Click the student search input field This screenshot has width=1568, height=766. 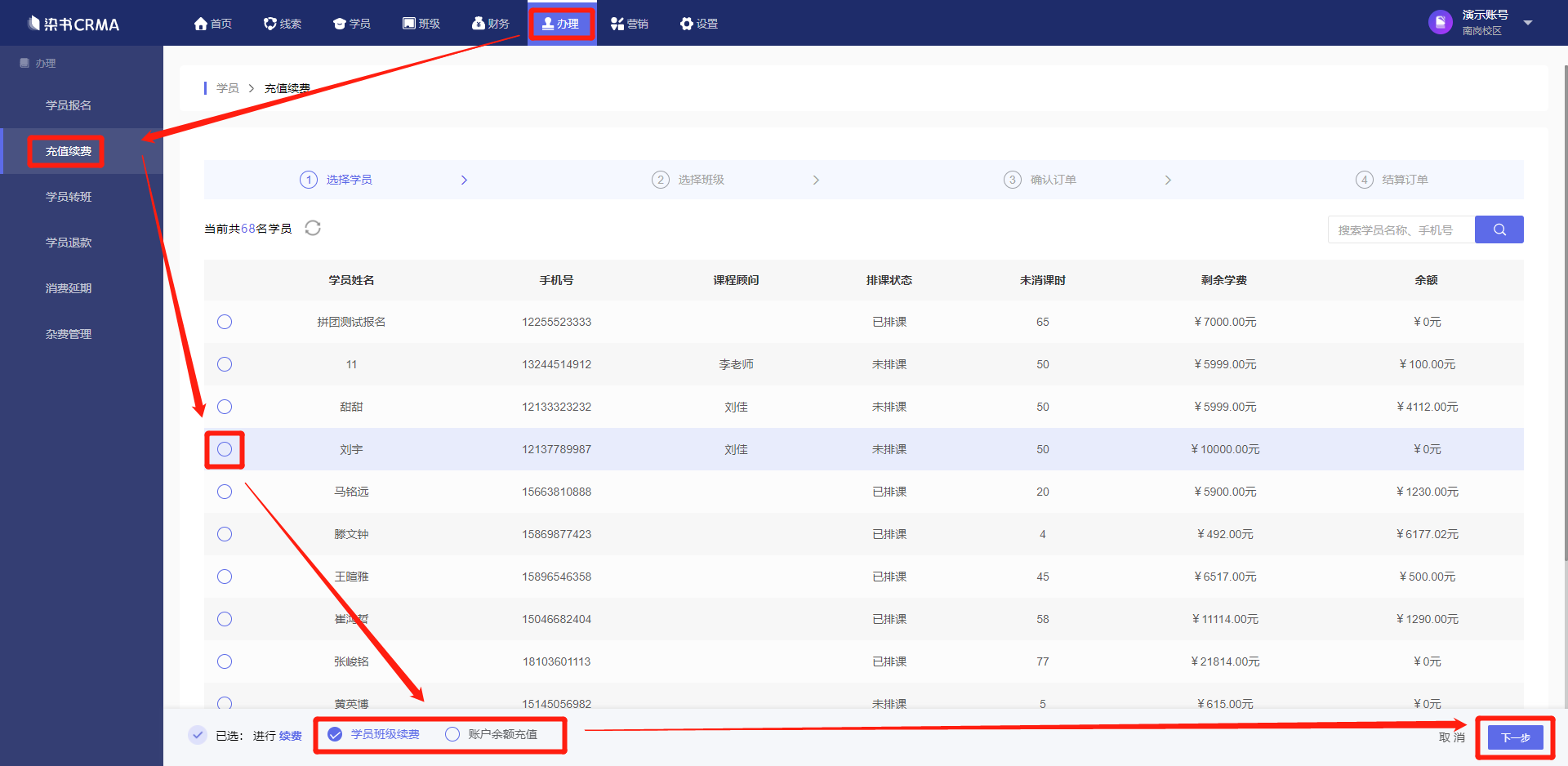click(x=1401, y=229)
